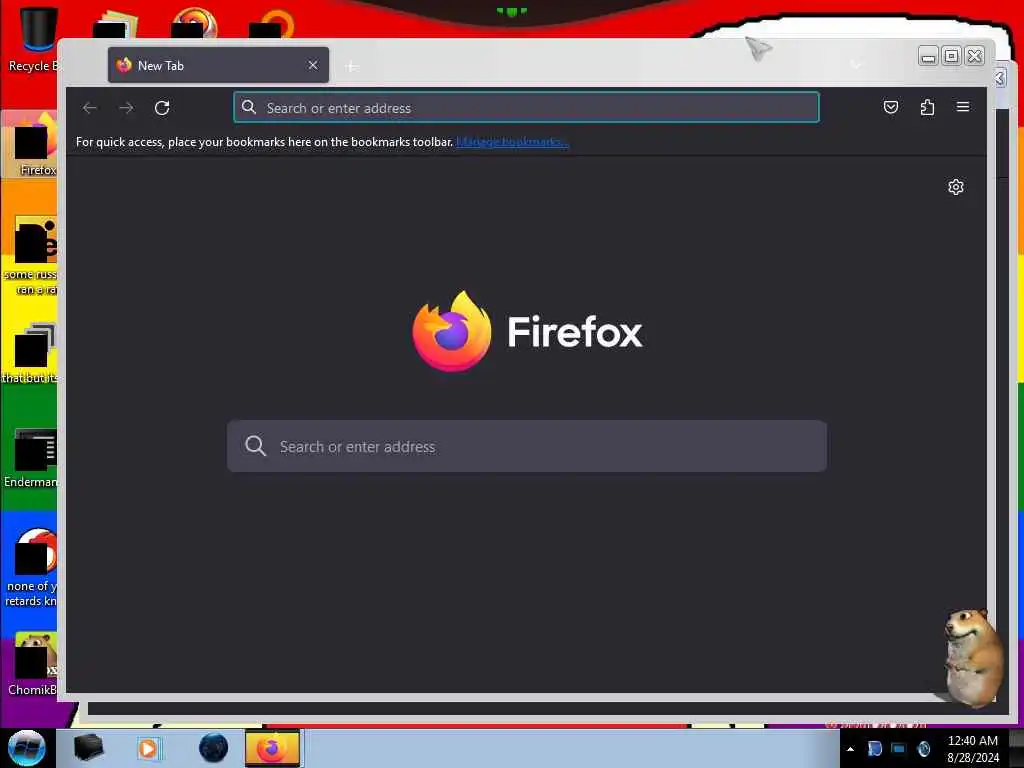Open the Firefox hamburger application menu
Image resolution: width=1024 pixels, height=768 pixels.
pyautogui.click(x=963, y=107)
